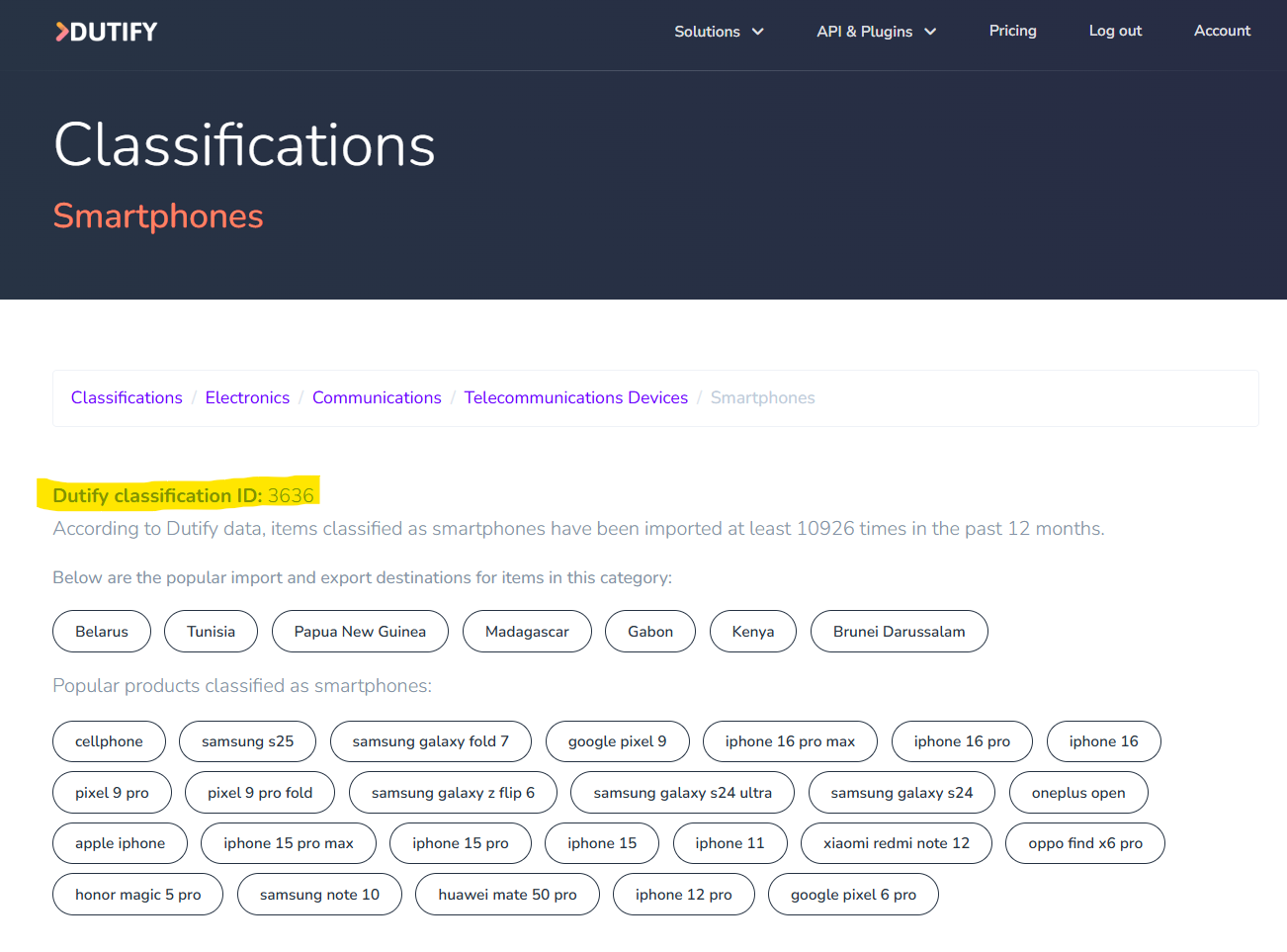Open the pixel 9 pro tag
Screen dimensions: 1287x952
(x=112, y=793)
